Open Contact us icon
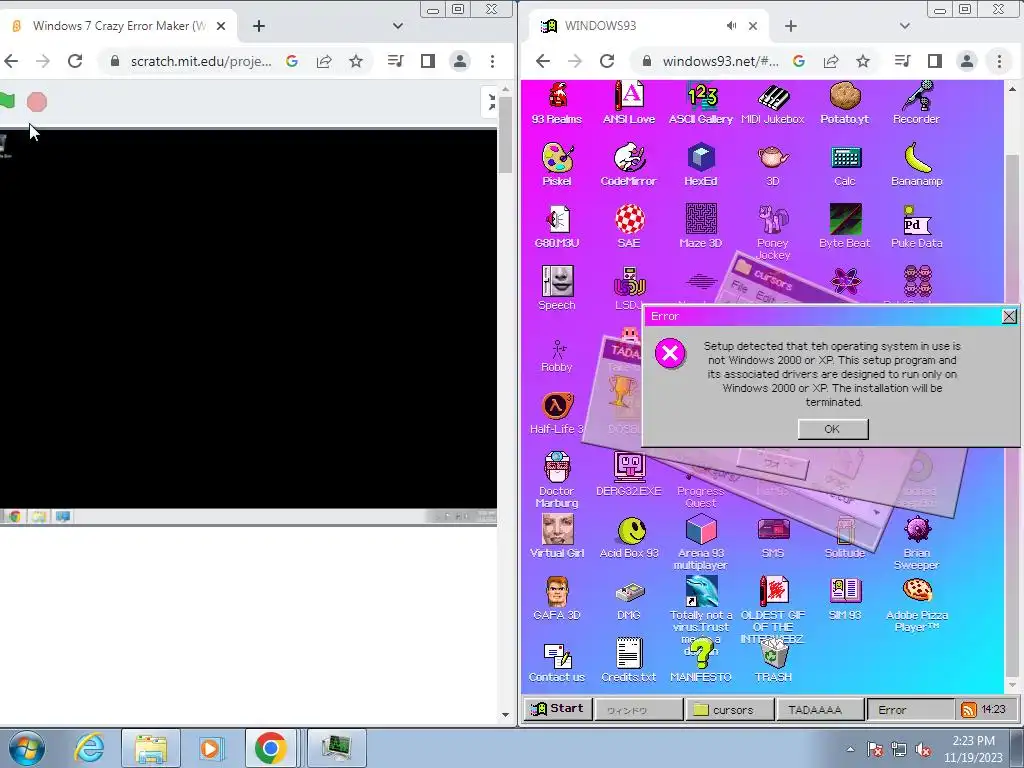This screenshot has height=768, width=1024. coord(556,661)
